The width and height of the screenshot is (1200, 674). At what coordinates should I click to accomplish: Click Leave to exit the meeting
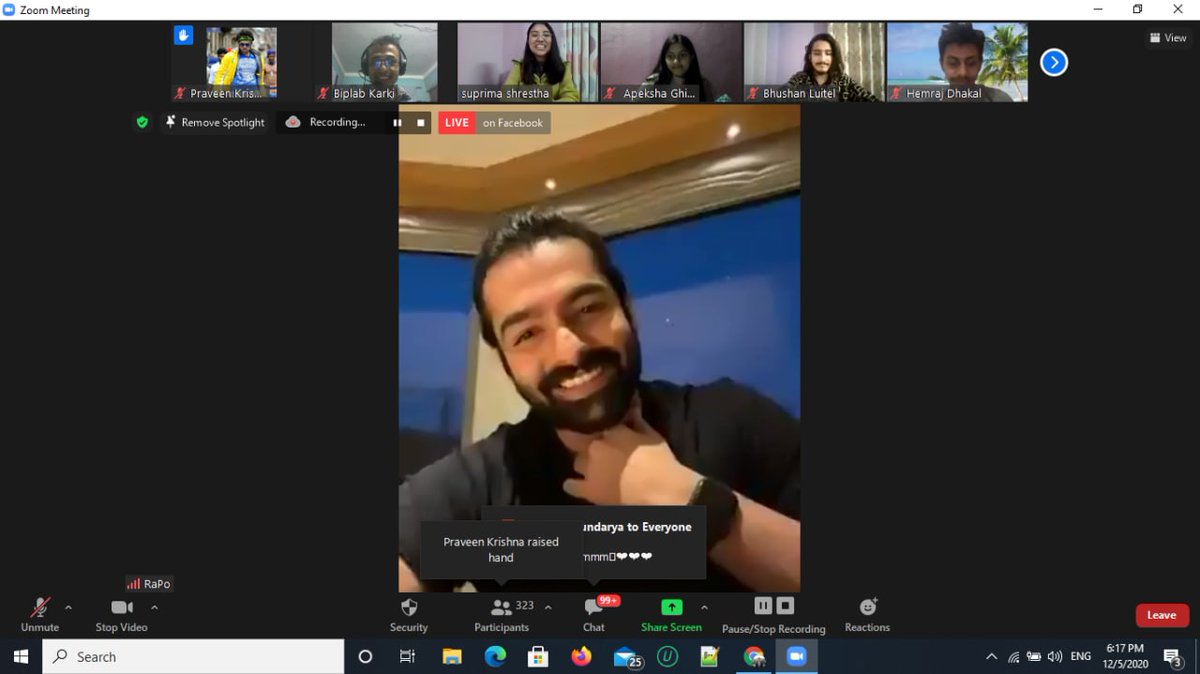(1161, 614)
